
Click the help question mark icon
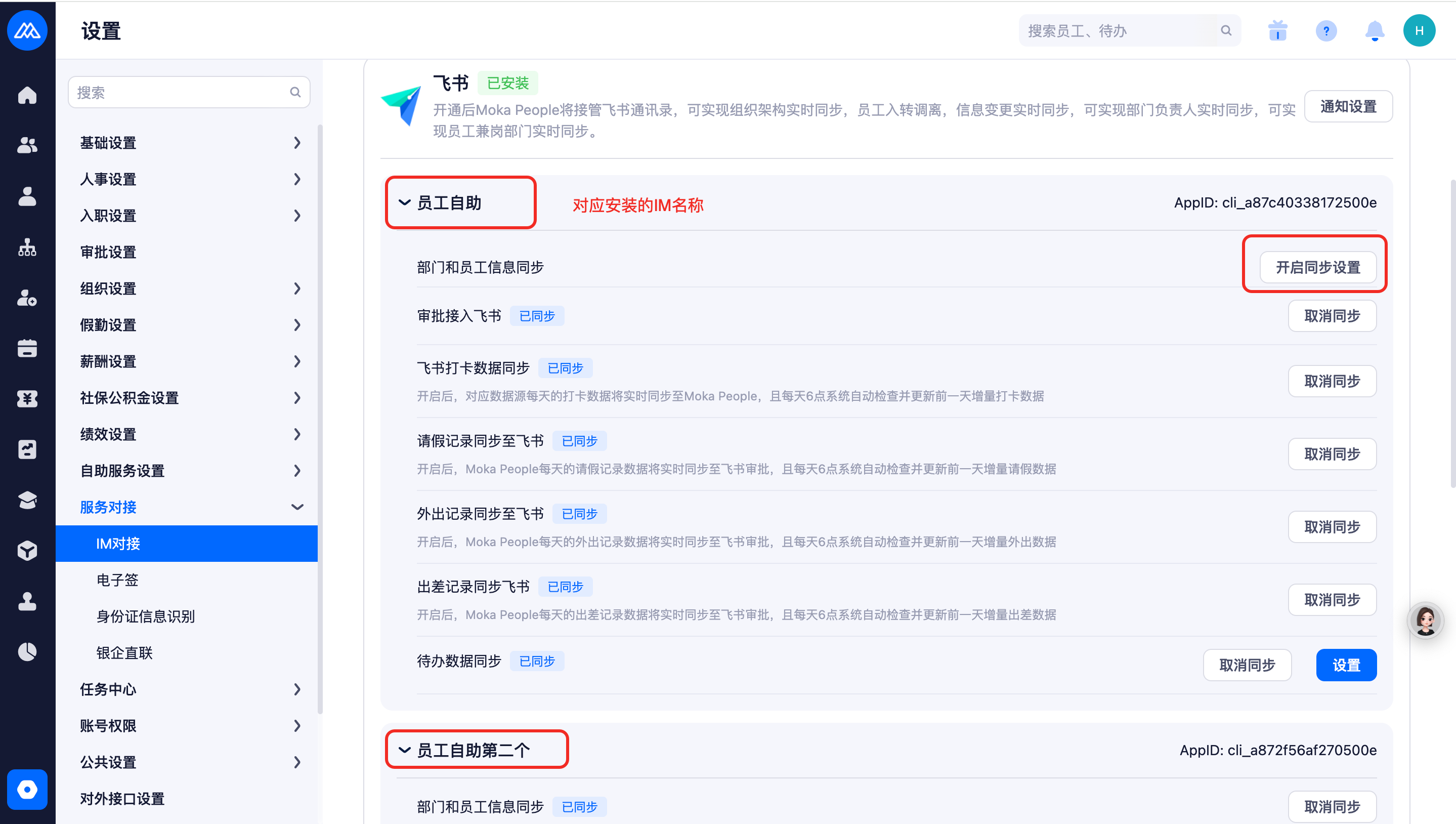click(x=1326, y=30)
